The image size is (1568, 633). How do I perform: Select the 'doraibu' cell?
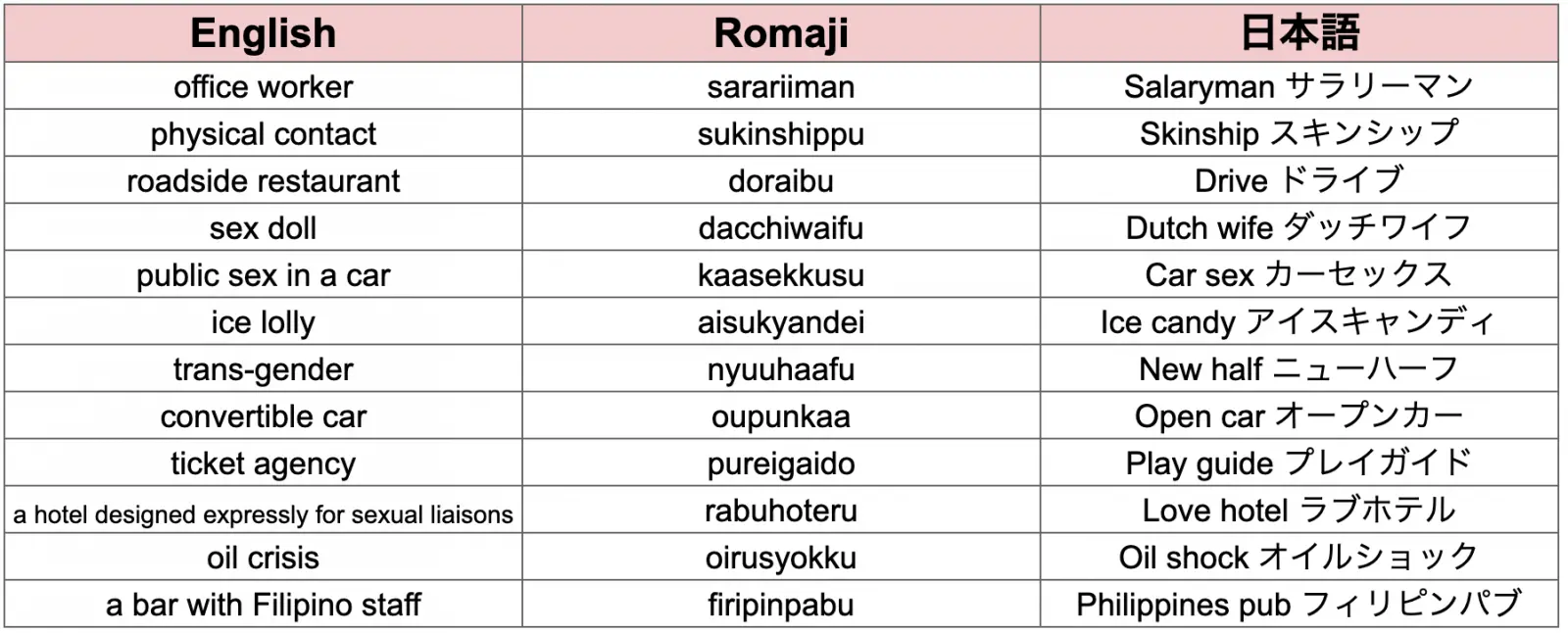[780, 181]
